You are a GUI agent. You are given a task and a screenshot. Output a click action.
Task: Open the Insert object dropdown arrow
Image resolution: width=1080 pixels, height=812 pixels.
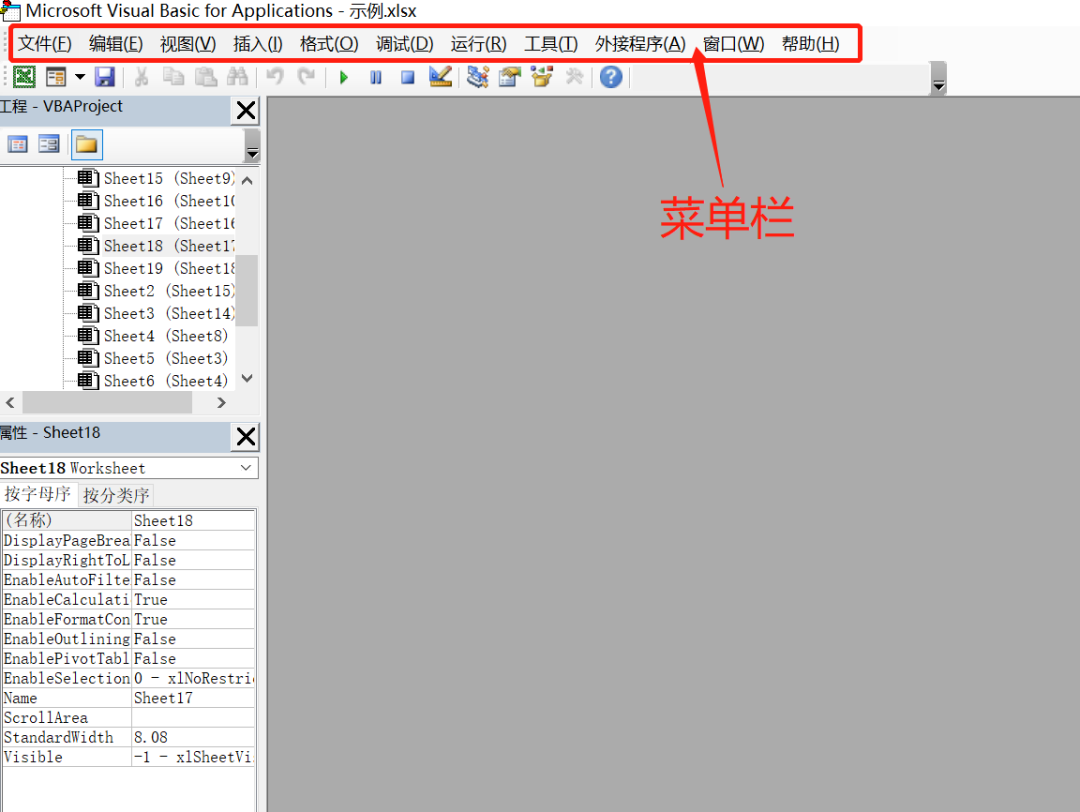pos(80,76)
